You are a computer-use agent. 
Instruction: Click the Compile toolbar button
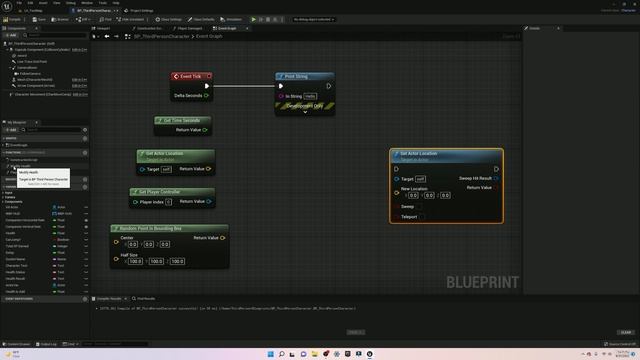tap(12, 19)
